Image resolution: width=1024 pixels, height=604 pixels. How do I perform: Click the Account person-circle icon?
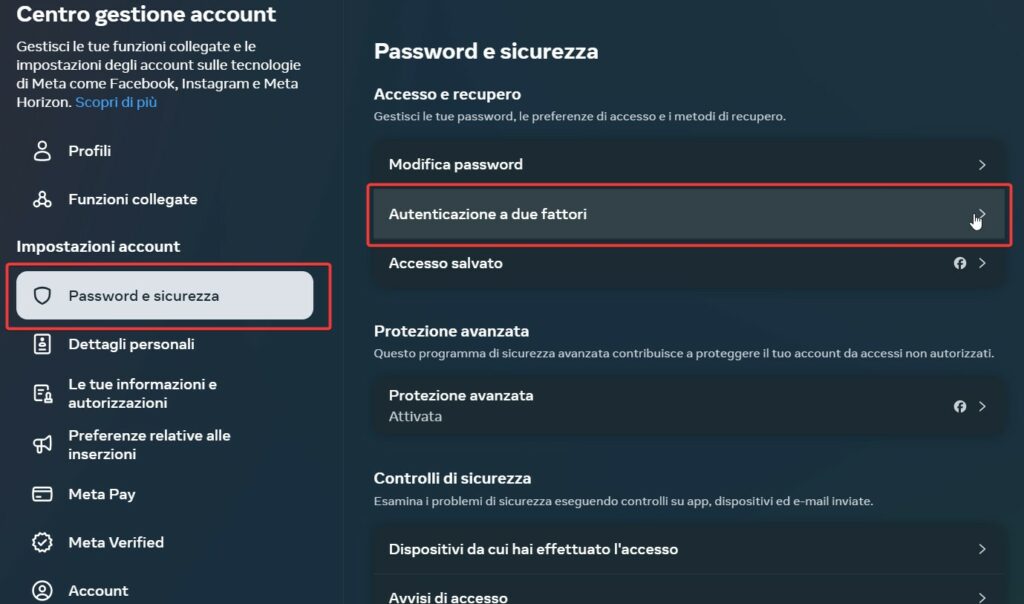tap(42, 591)
